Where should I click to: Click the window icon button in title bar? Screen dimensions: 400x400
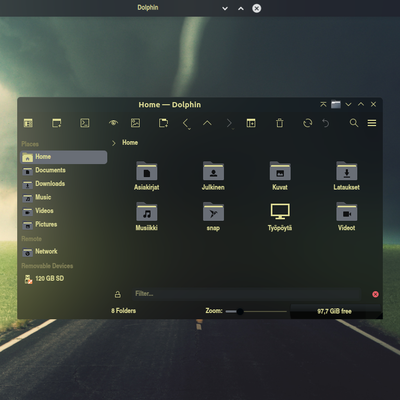[336, 104]
